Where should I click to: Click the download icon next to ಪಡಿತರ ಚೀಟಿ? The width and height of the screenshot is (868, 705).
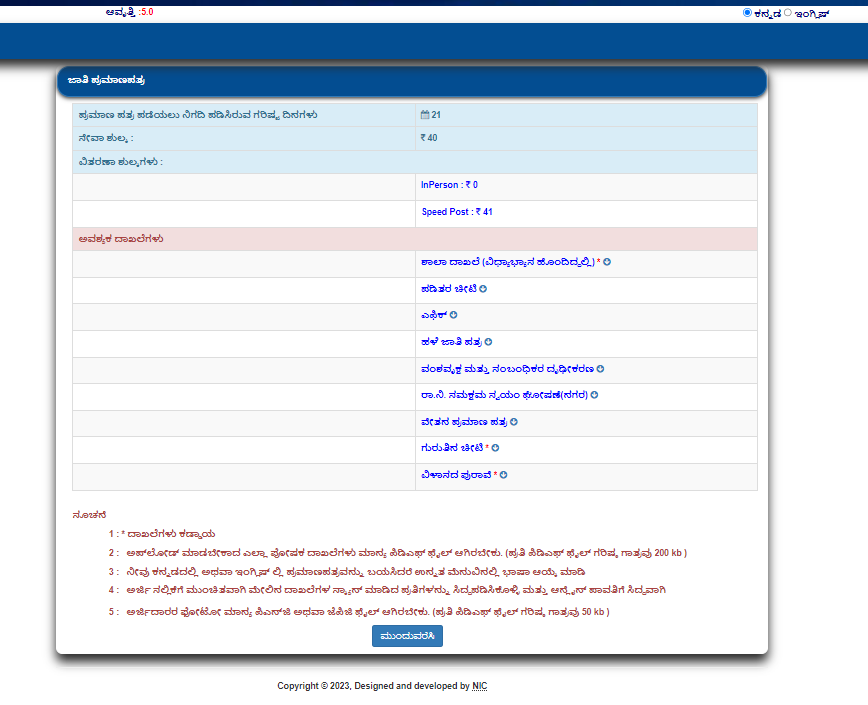[483, 289]
